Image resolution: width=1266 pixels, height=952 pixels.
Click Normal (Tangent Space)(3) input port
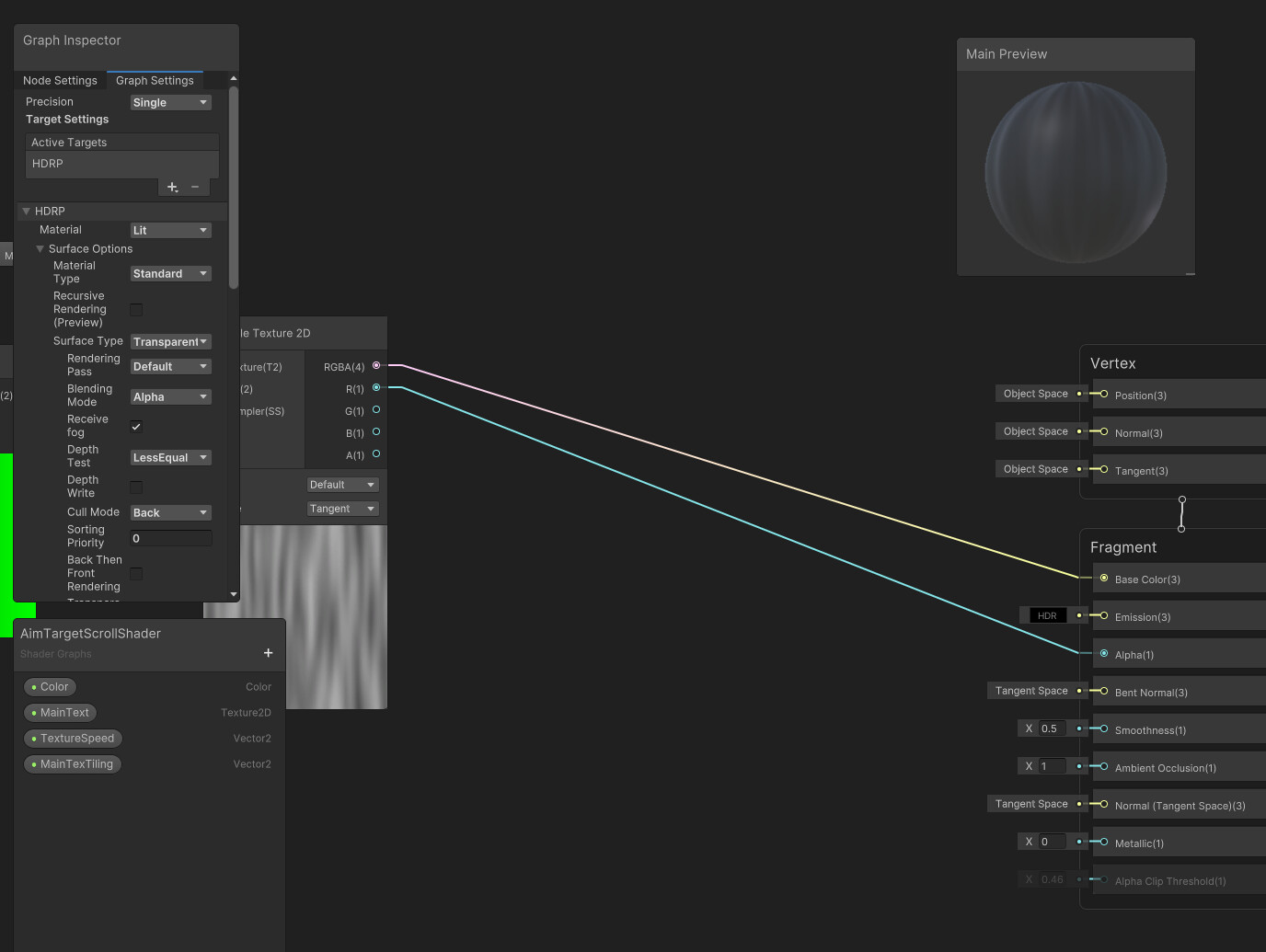pyautogui.click(x=1104, y=805)
